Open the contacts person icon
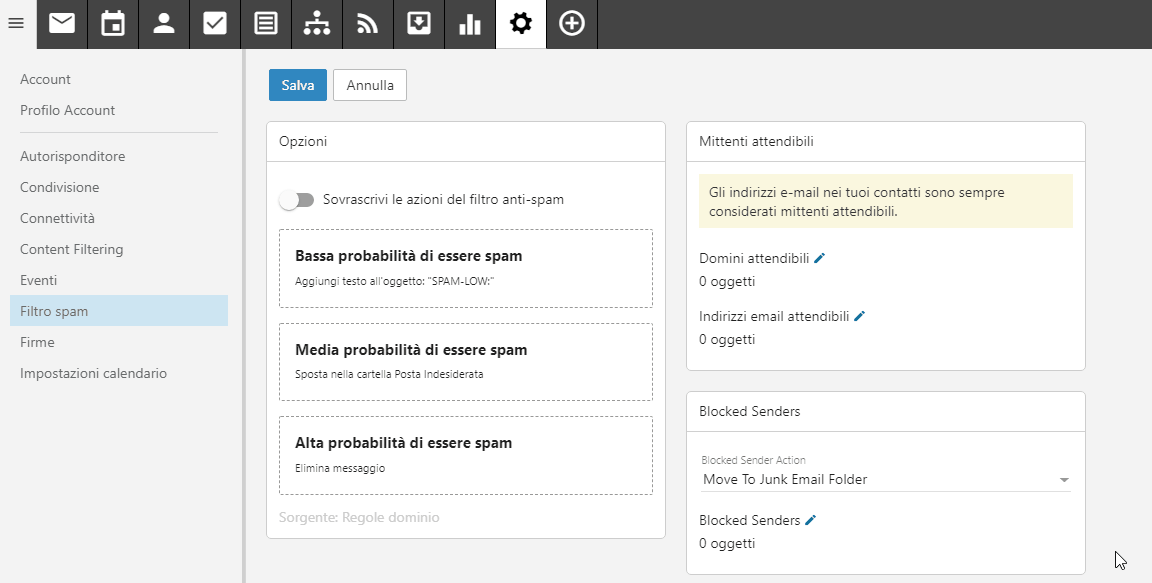 click(164, 24)
